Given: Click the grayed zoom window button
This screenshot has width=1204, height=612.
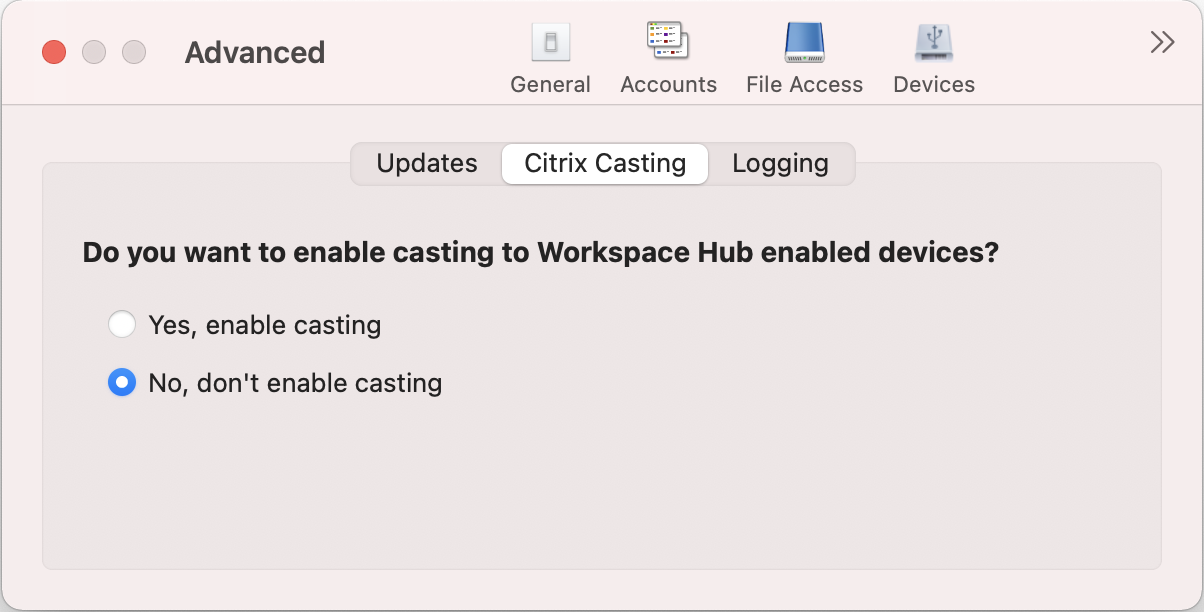Looking at the screenshot, I should tap(134, 52).
